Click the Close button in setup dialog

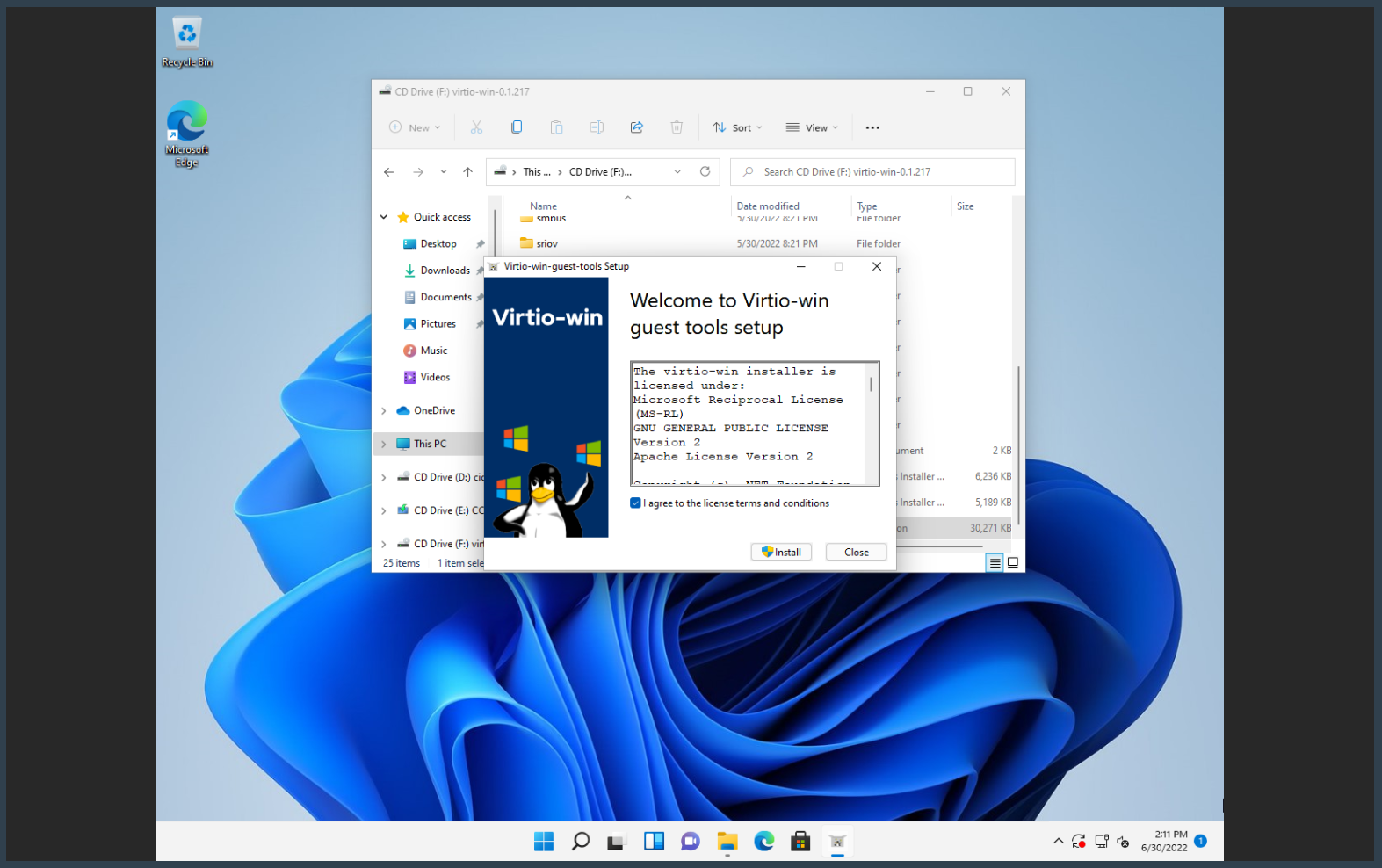pos(856,552)
